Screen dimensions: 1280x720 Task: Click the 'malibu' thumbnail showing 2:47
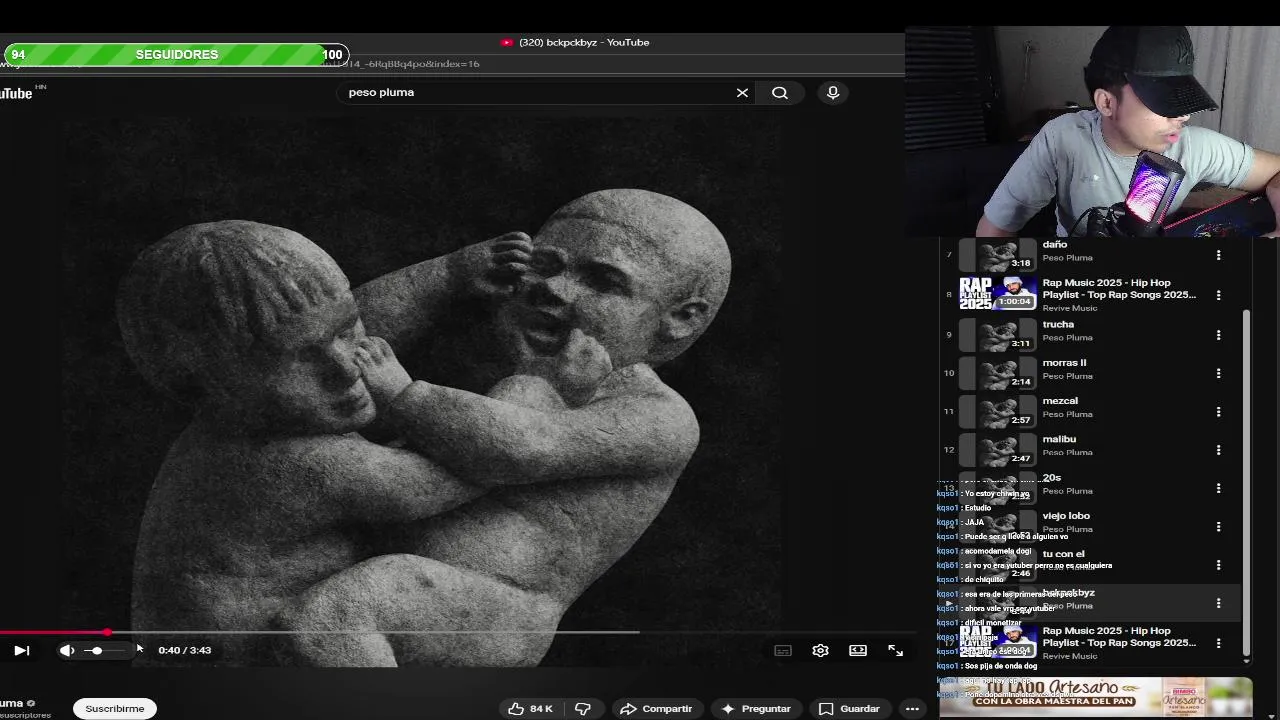coord(998,449)
